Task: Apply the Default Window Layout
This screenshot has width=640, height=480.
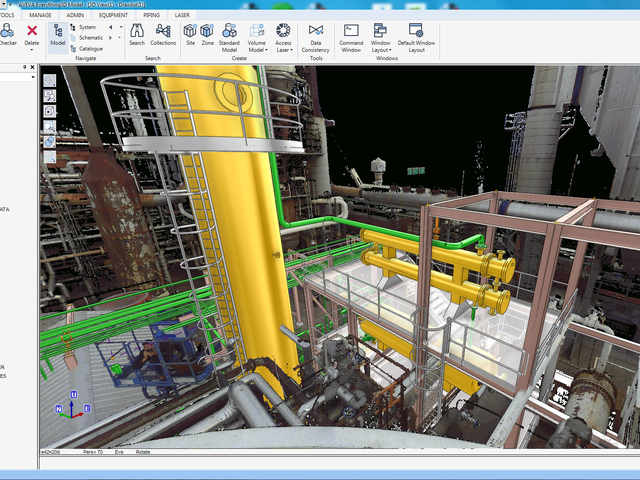Action: coord(416,32)
